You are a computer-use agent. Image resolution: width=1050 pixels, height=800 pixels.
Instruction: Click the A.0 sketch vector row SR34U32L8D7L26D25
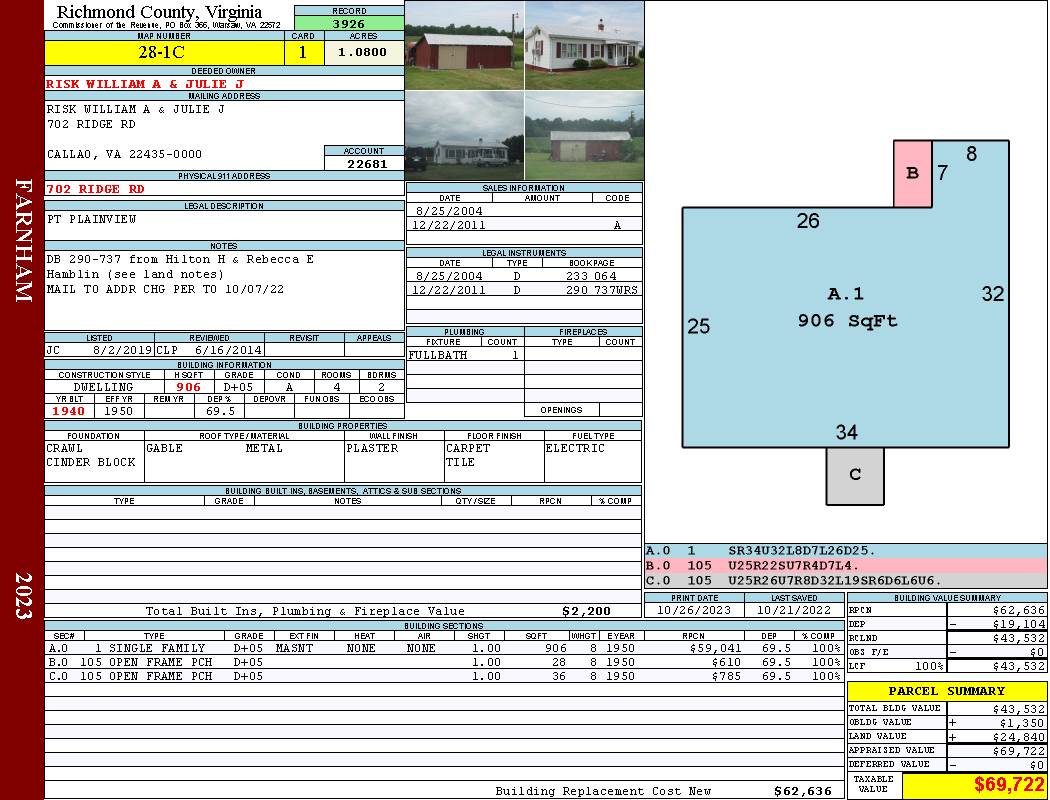(845, 551)
